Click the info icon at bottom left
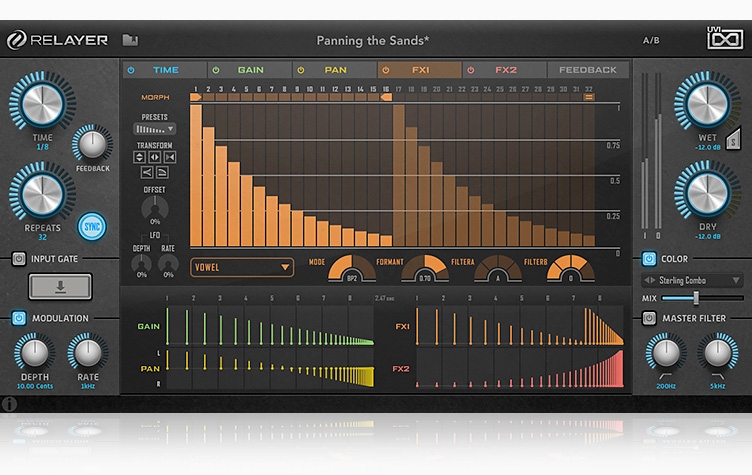The image size is (752, 475). click(10, 405)
